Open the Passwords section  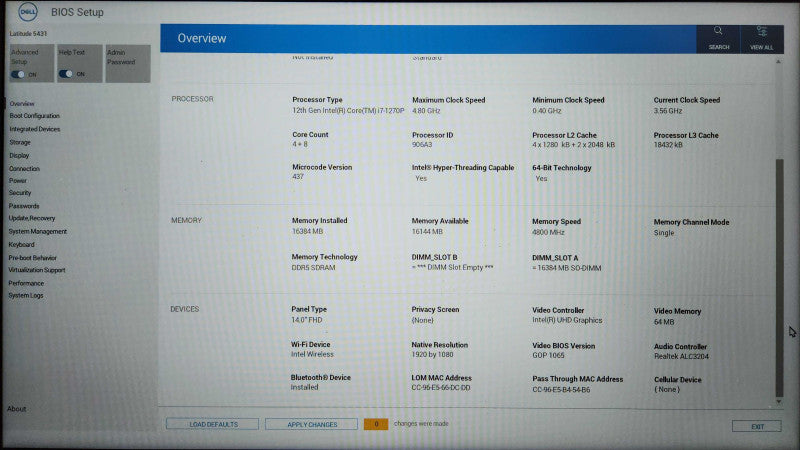(24, 206)
